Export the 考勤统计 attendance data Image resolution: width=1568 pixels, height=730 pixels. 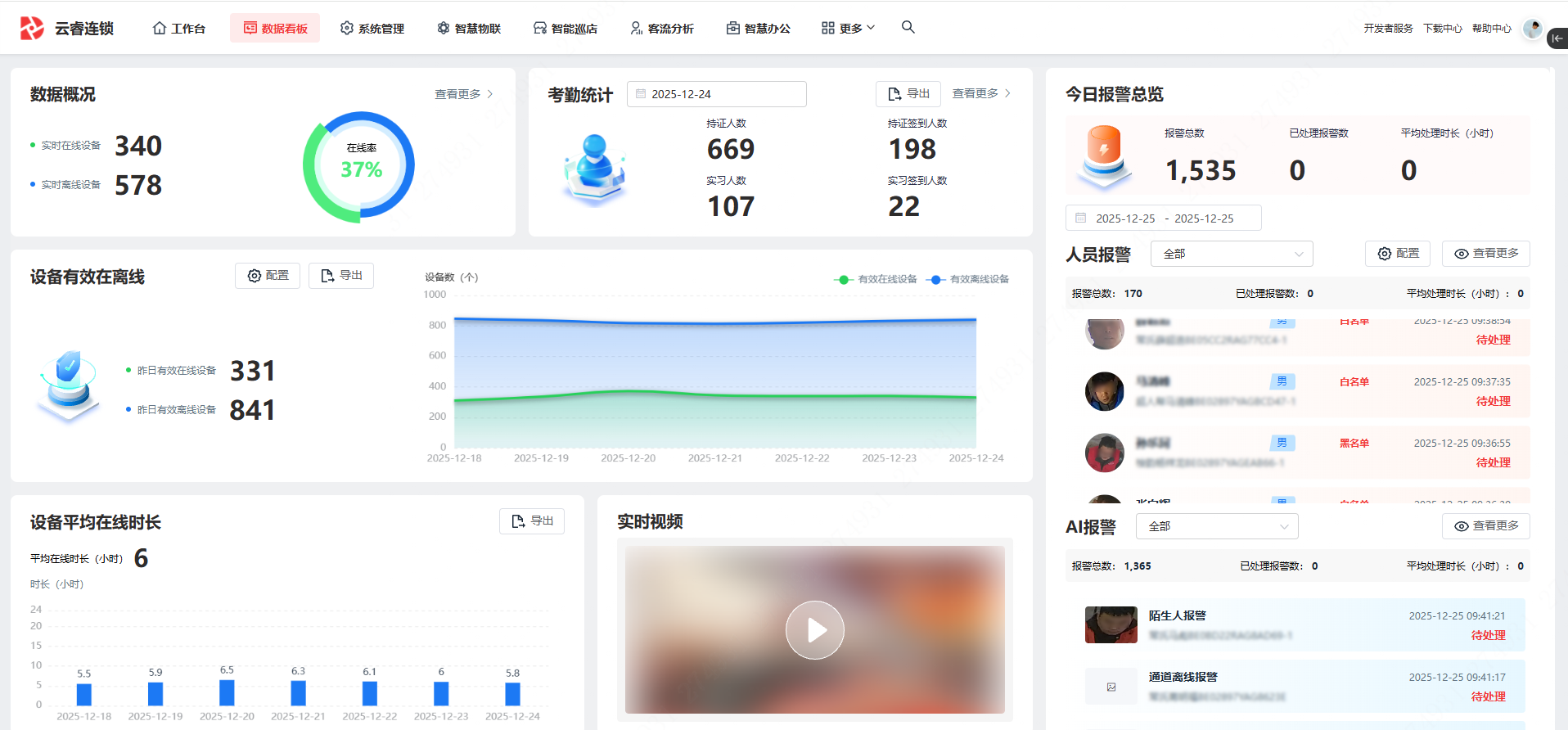908,94
